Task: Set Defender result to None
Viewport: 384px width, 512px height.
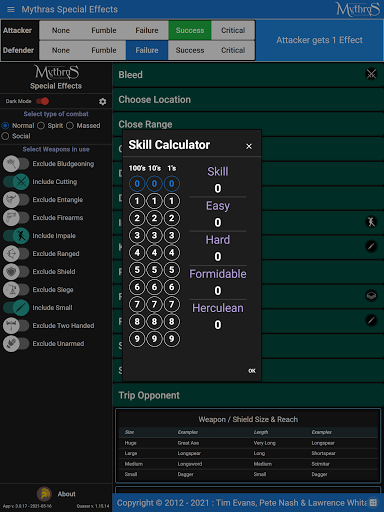Action: [x=61, y=50]
